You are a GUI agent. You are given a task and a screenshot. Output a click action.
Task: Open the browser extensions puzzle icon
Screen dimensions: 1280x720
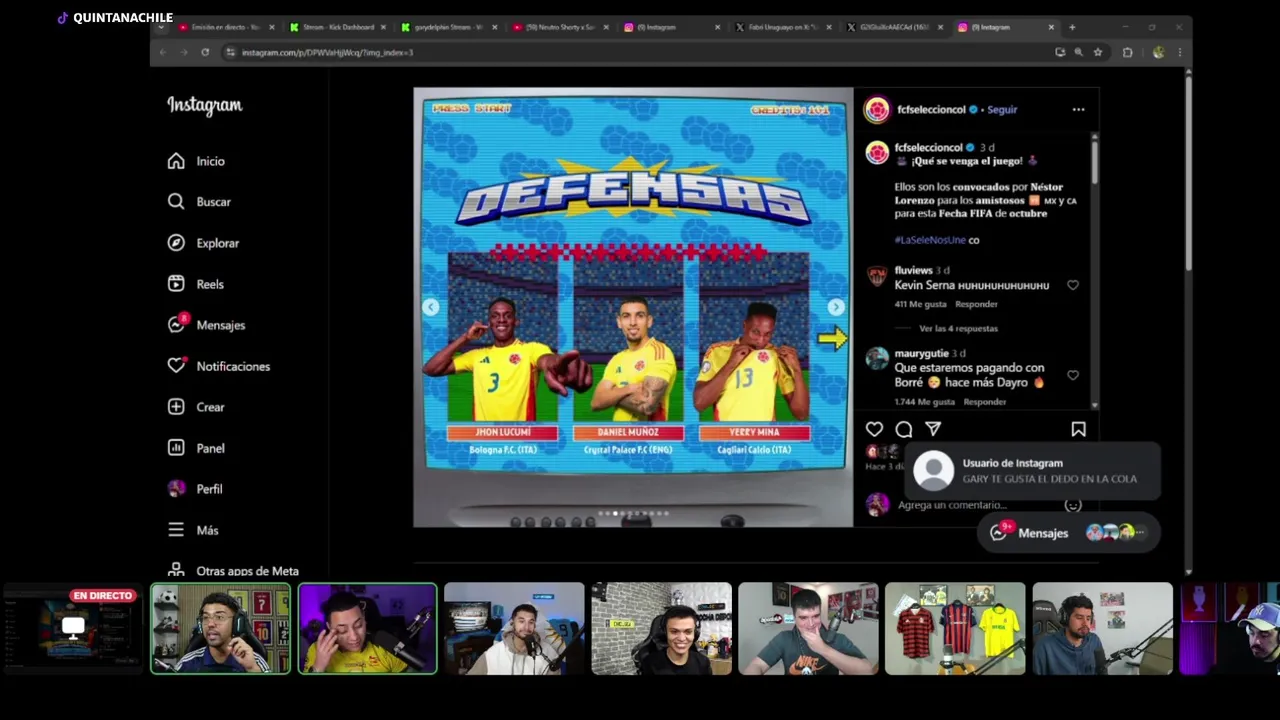click(1128, 52)
